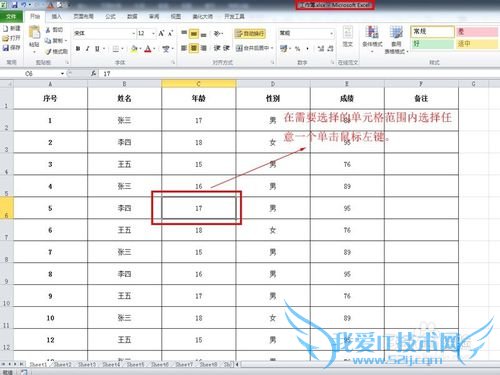
Task: Open Format as Table (套用表格格式)
Action: pos(396,39)
